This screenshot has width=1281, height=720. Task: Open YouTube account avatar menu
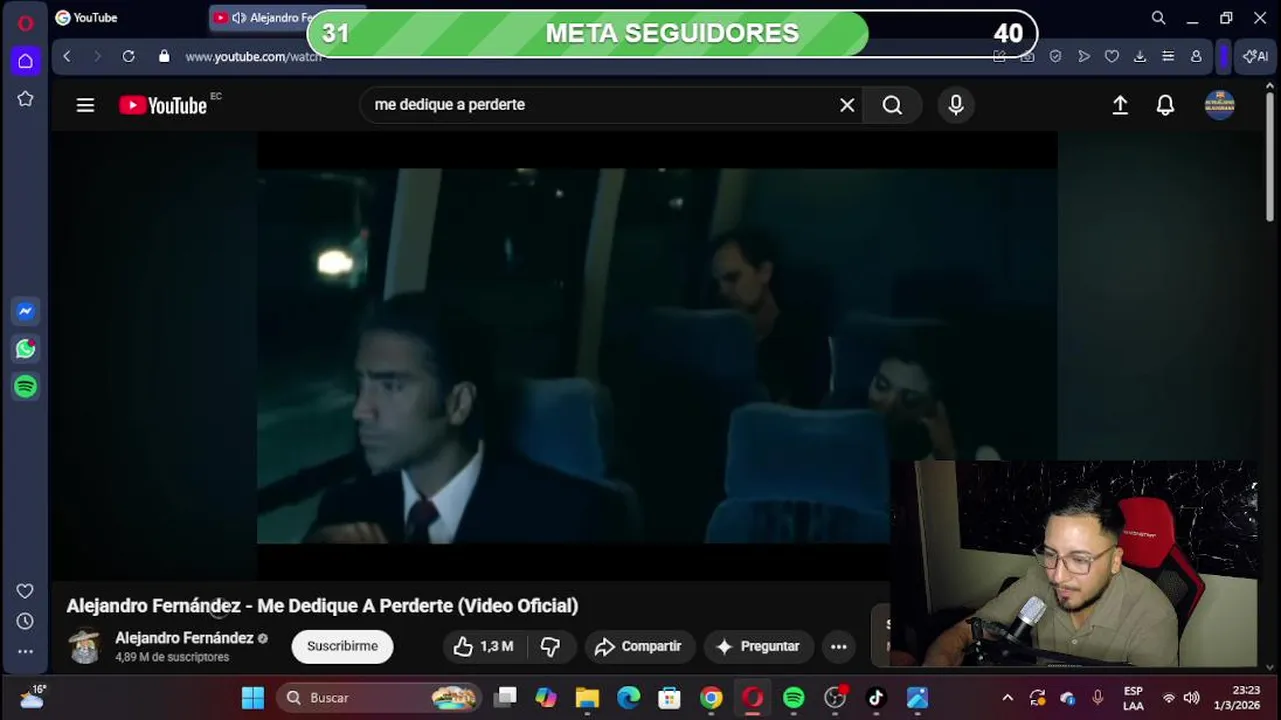pyautogui.click(x=1219, y=105)
